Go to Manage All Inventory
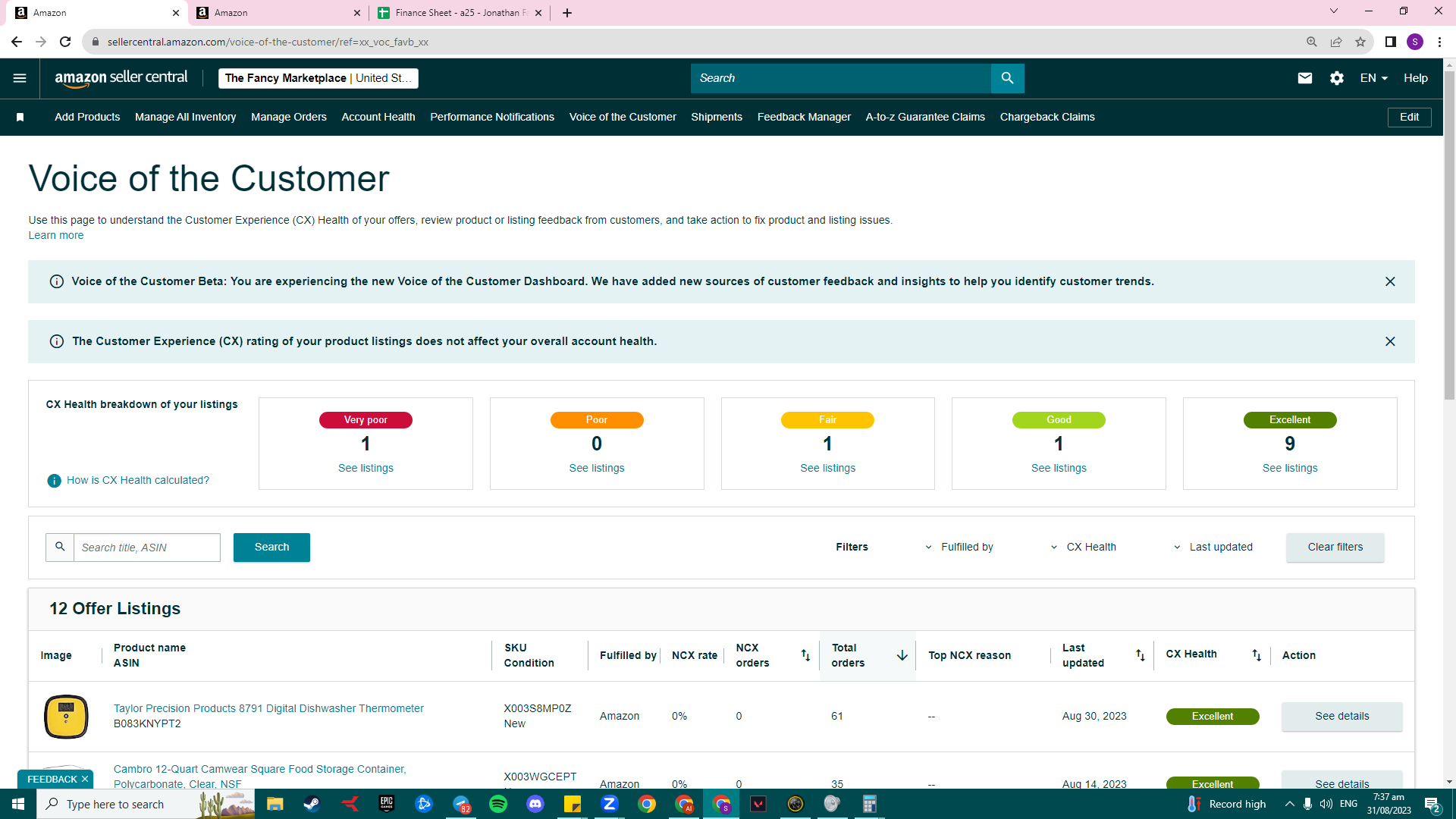The height and width of the screenshot is (819, 1456). click(186, 117)
